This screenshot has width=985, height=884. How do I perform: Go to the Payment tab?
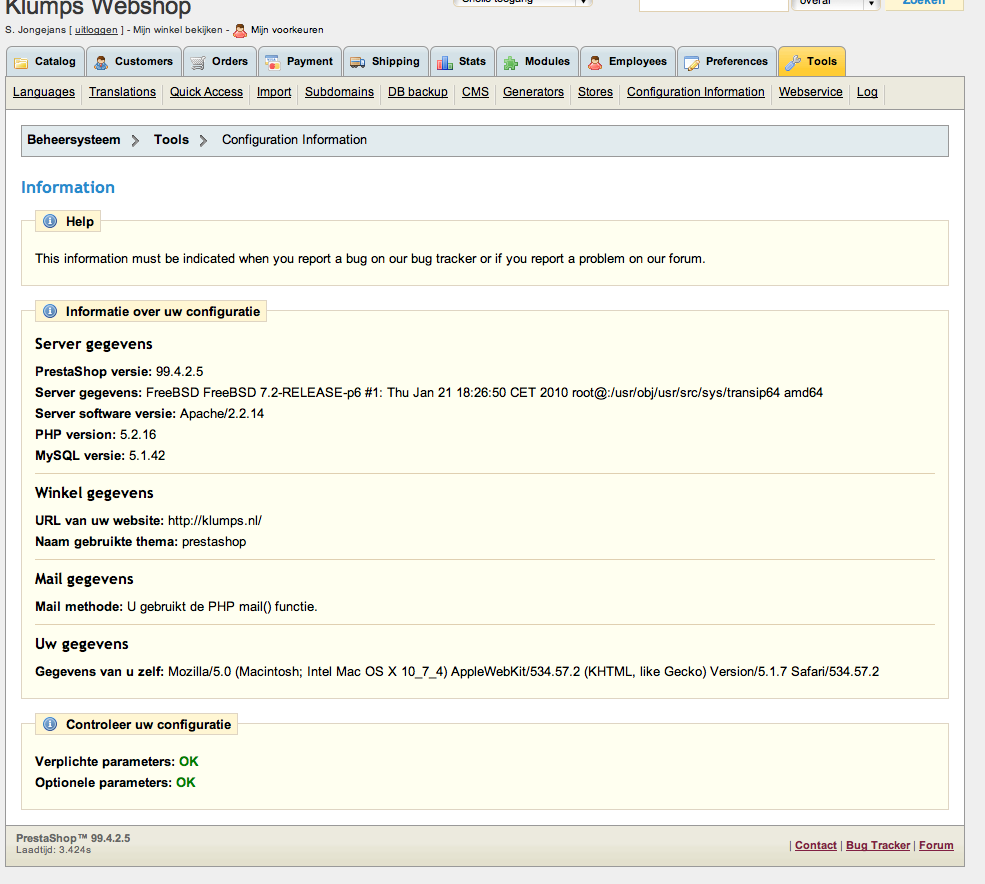(x=300, y=62)
